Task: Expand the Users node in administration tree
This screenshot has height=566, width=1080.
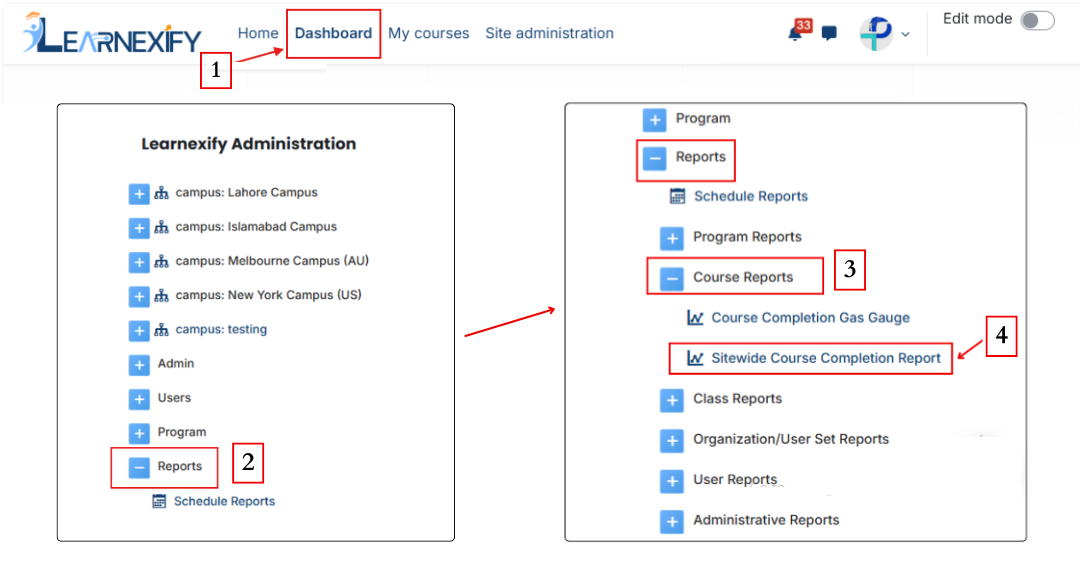Action: (x=139, y=399)
